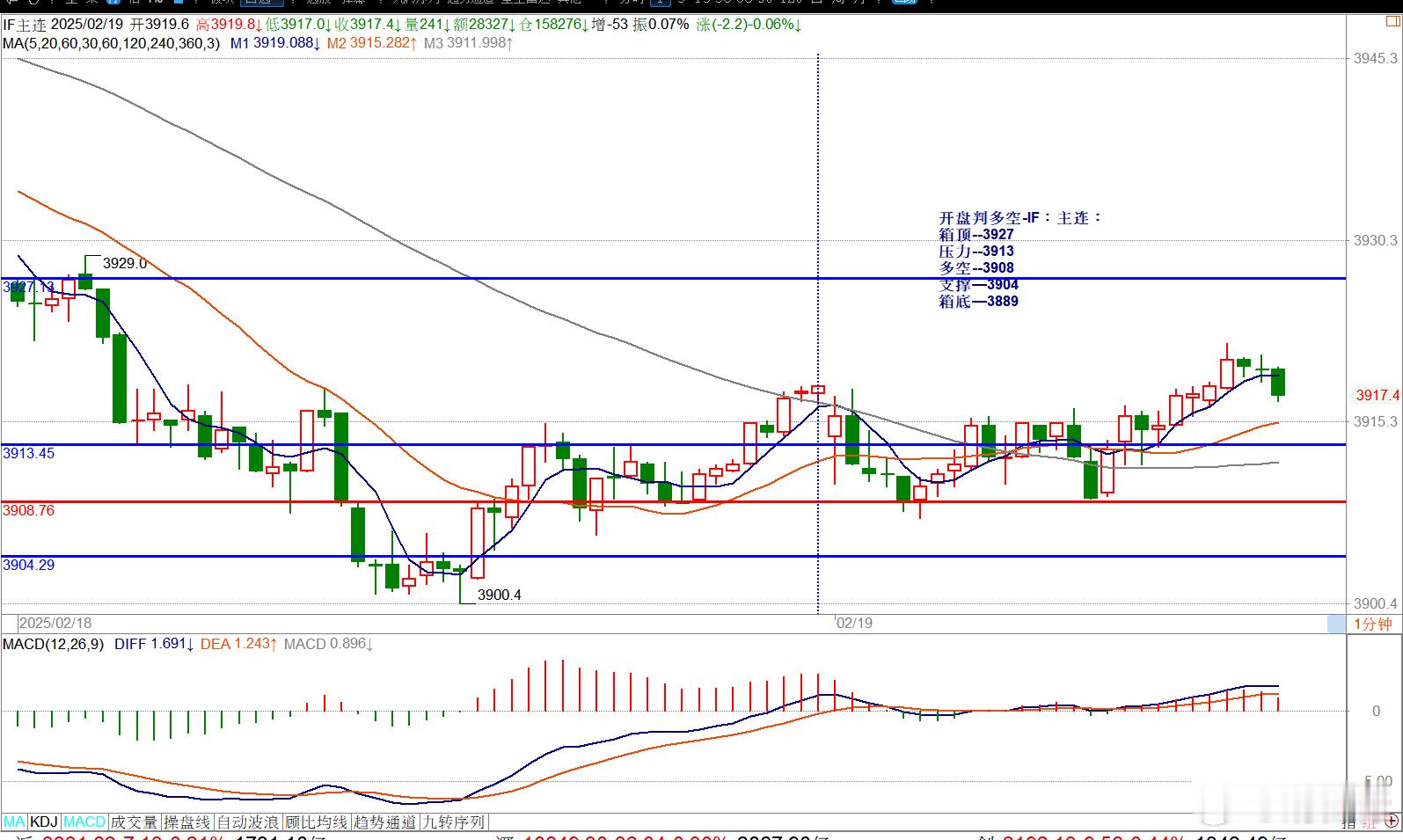Click the 1分钟 period label
1403x840 pixels.
[x=1372, y=624]
